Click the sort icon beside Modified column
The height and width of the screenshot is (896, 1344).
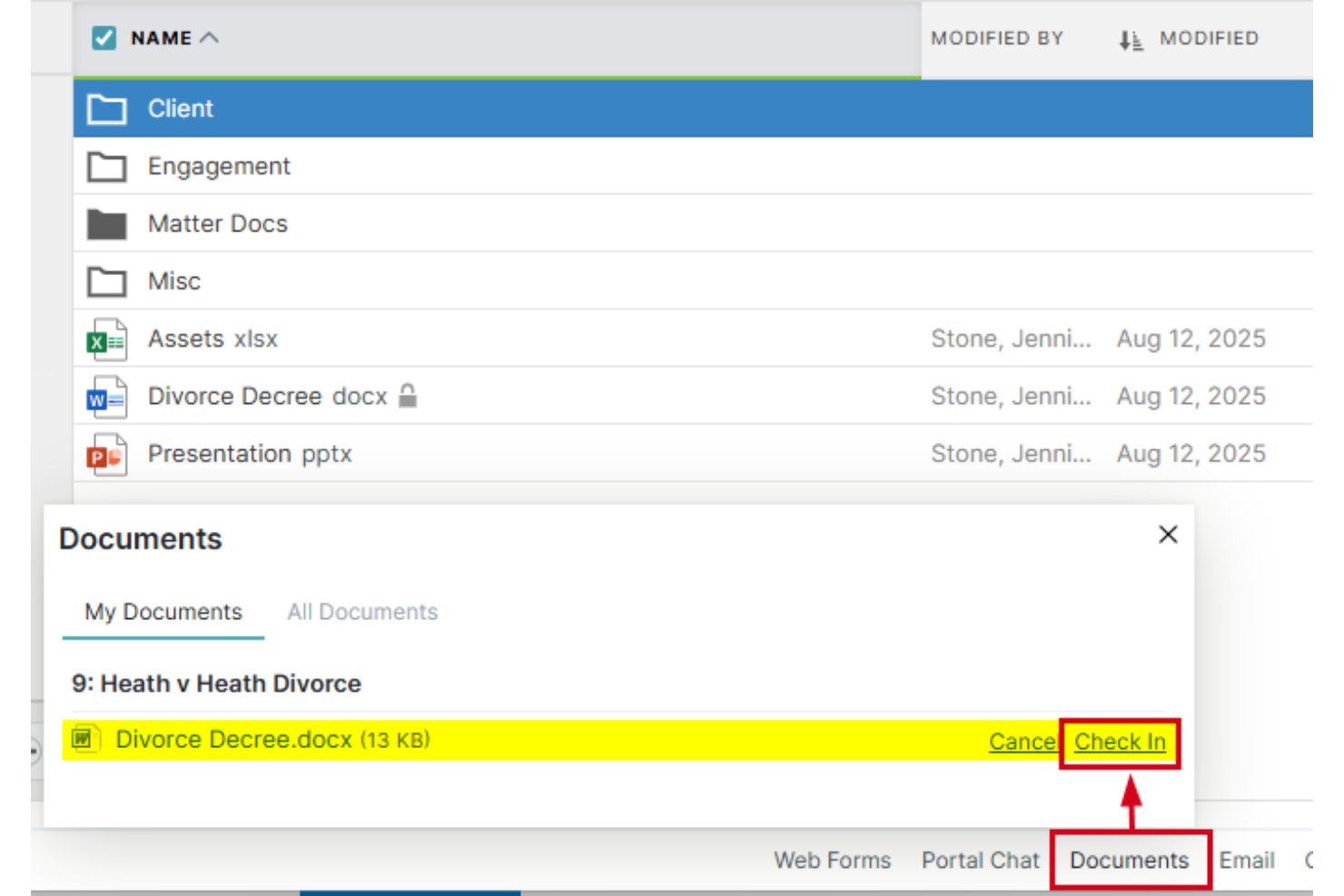coord(1132,38)
